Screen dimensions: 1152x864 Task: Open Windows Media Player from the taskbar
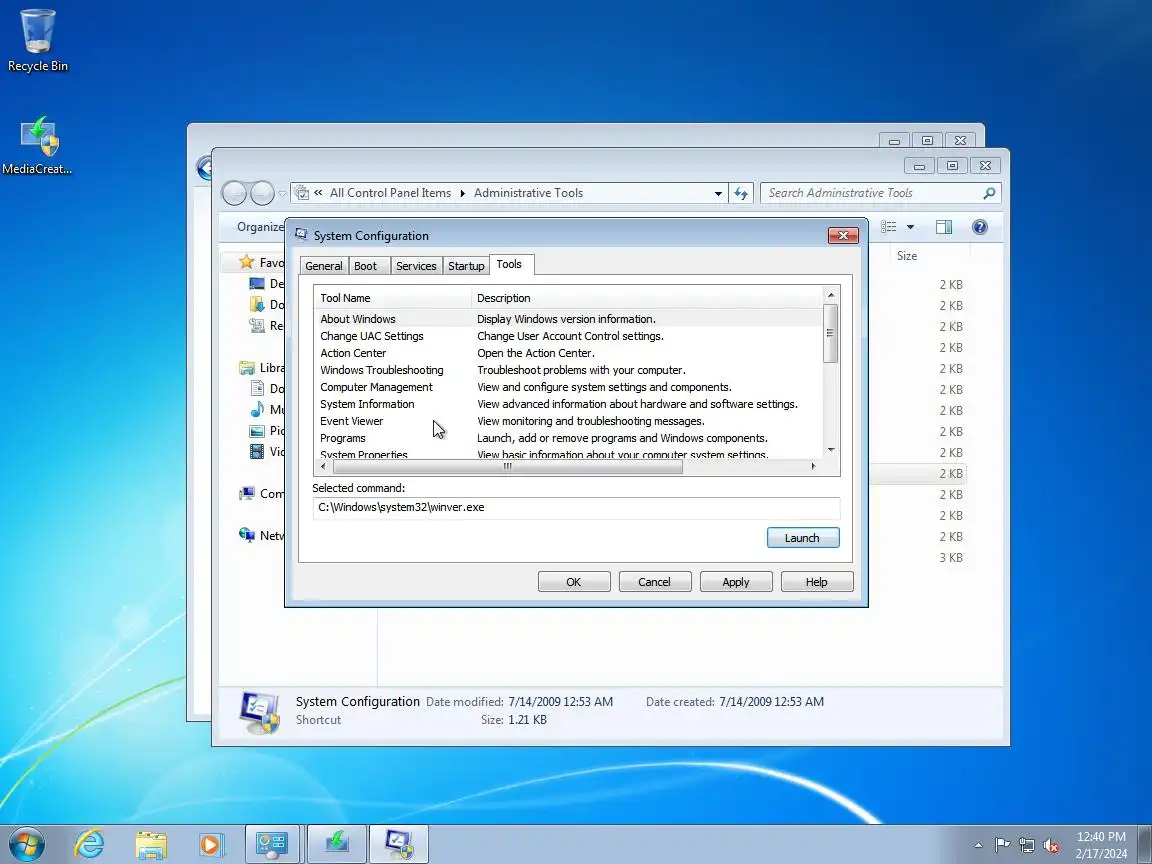(211, 844)
